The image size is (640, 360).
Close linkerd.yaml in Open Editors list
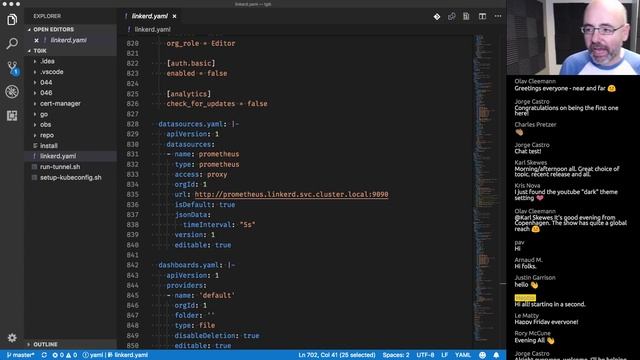36,40
